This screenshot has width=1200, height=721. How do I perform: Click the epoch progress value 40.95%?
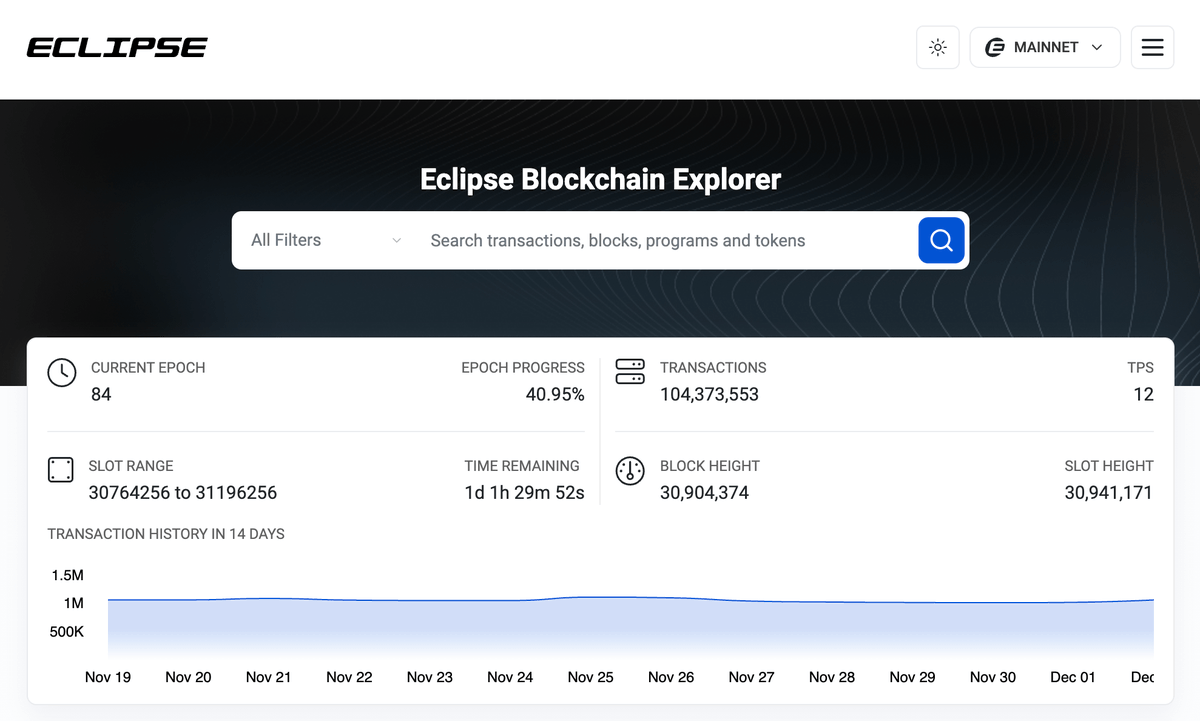click(x=555, y=394)
